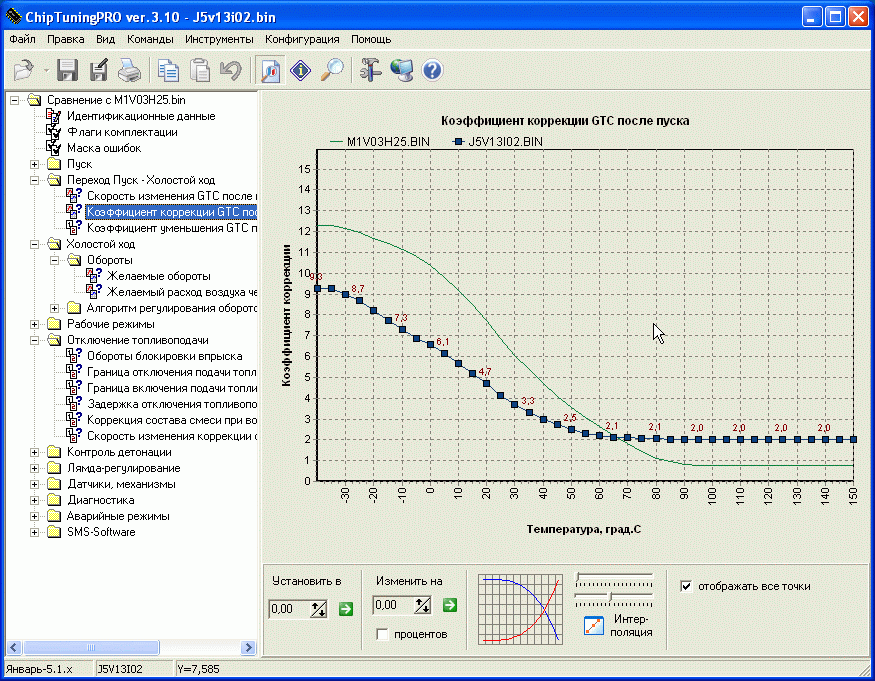Click the save-as floppy with pencil icon

click(99, 70)
